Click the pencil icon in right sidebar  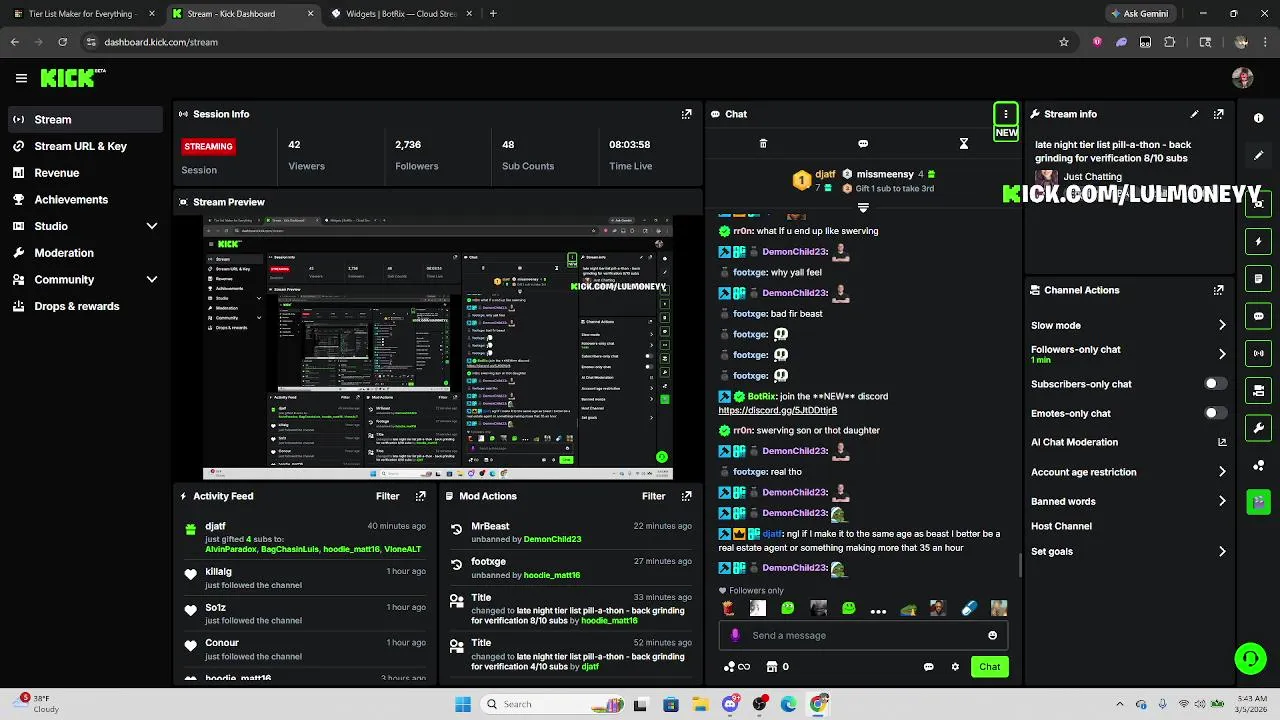pos(1258,155)
